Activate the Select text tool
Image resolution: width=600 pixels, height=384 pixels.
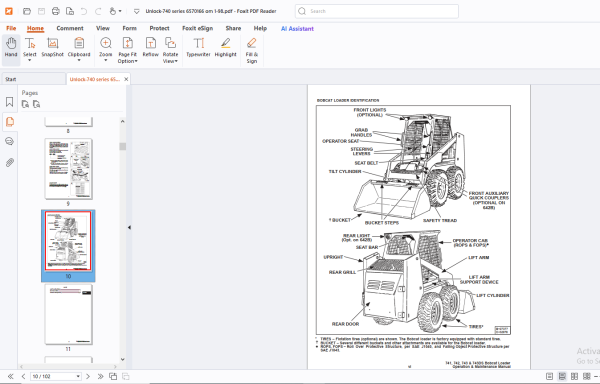tap(30, 47)
